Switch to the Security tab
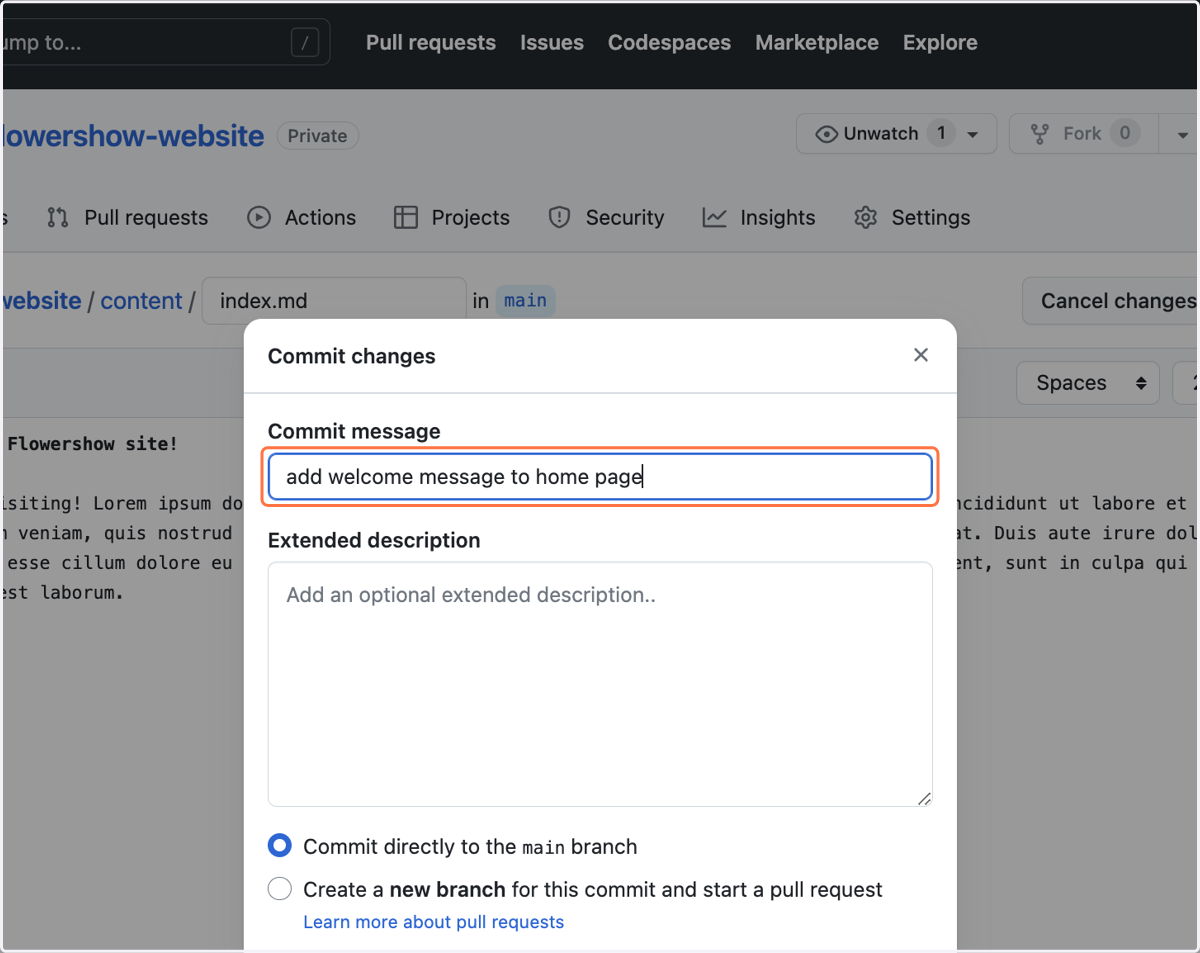This screenshot has height=953, width=1200. click(x=606, y=218)
